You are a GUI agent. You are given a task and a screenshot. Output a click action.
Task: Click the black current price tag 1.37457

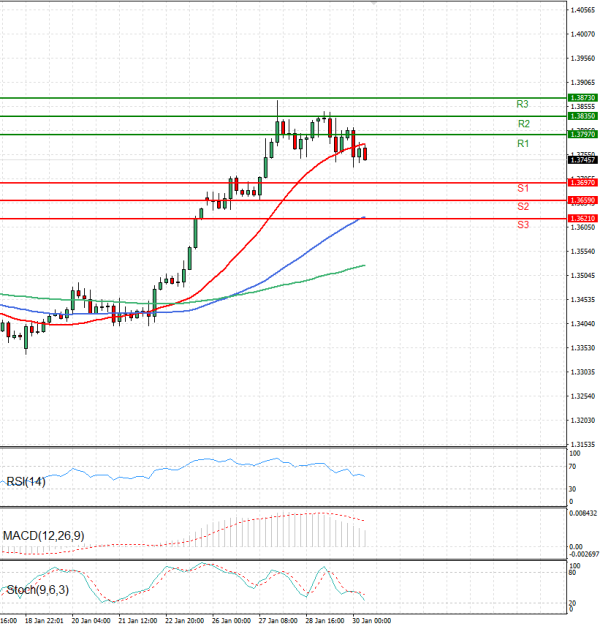pyautogui.click(x=582, y=159)
